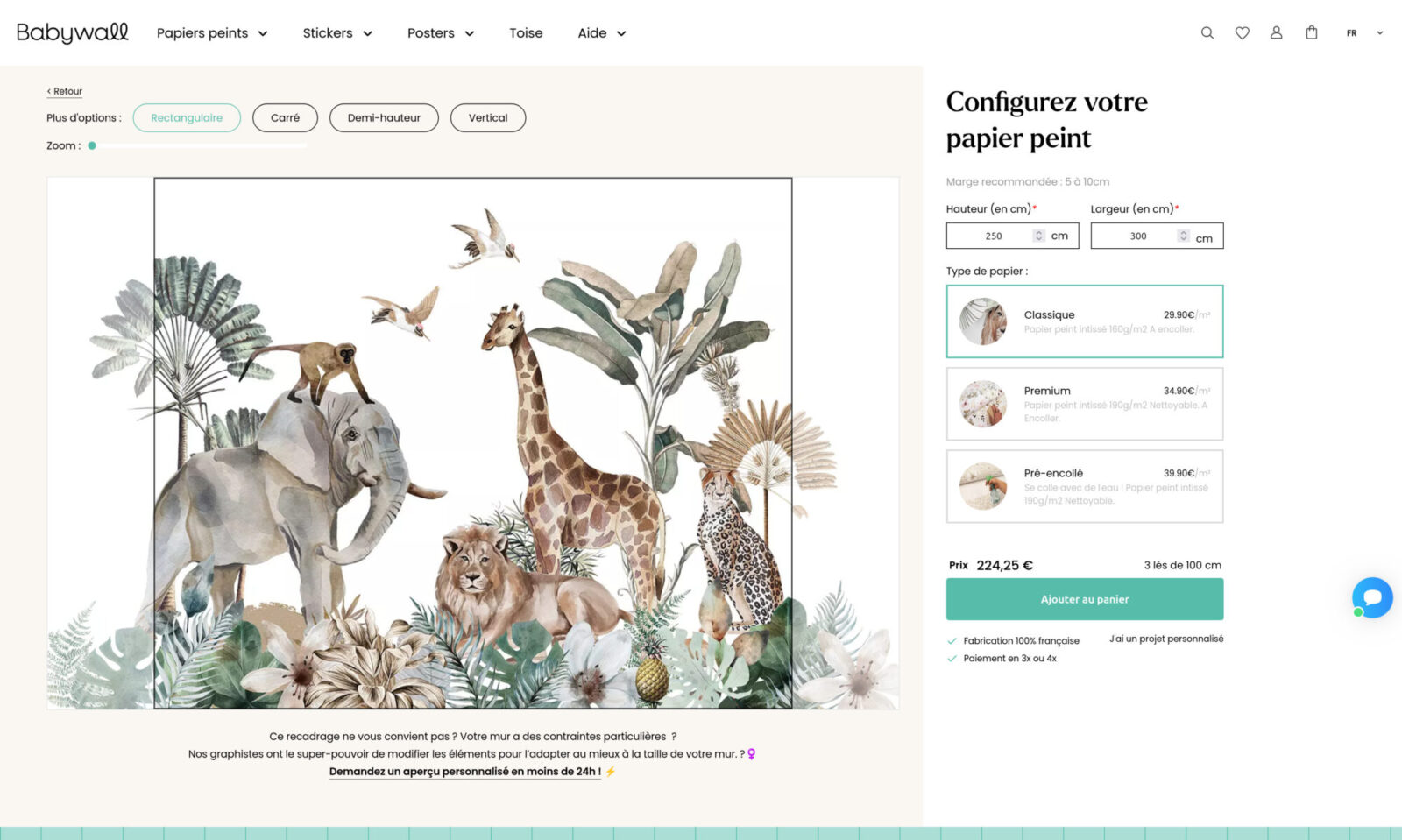Open the shopping bag icon
The height and width of the screenshot is (840, 1402).
[x=1311, y=33]
